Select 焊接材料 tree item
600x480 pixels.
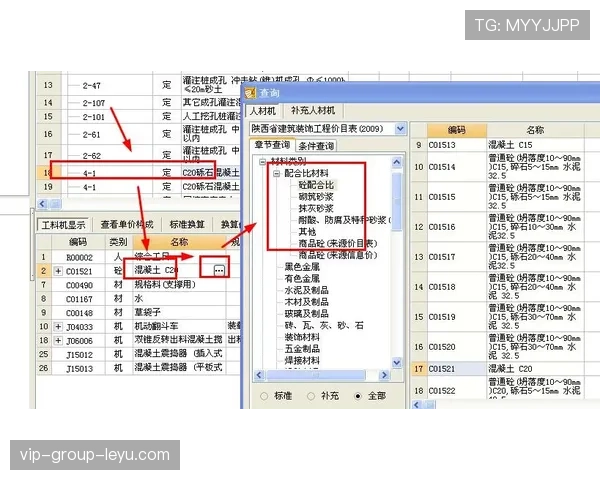coord(302,360)
